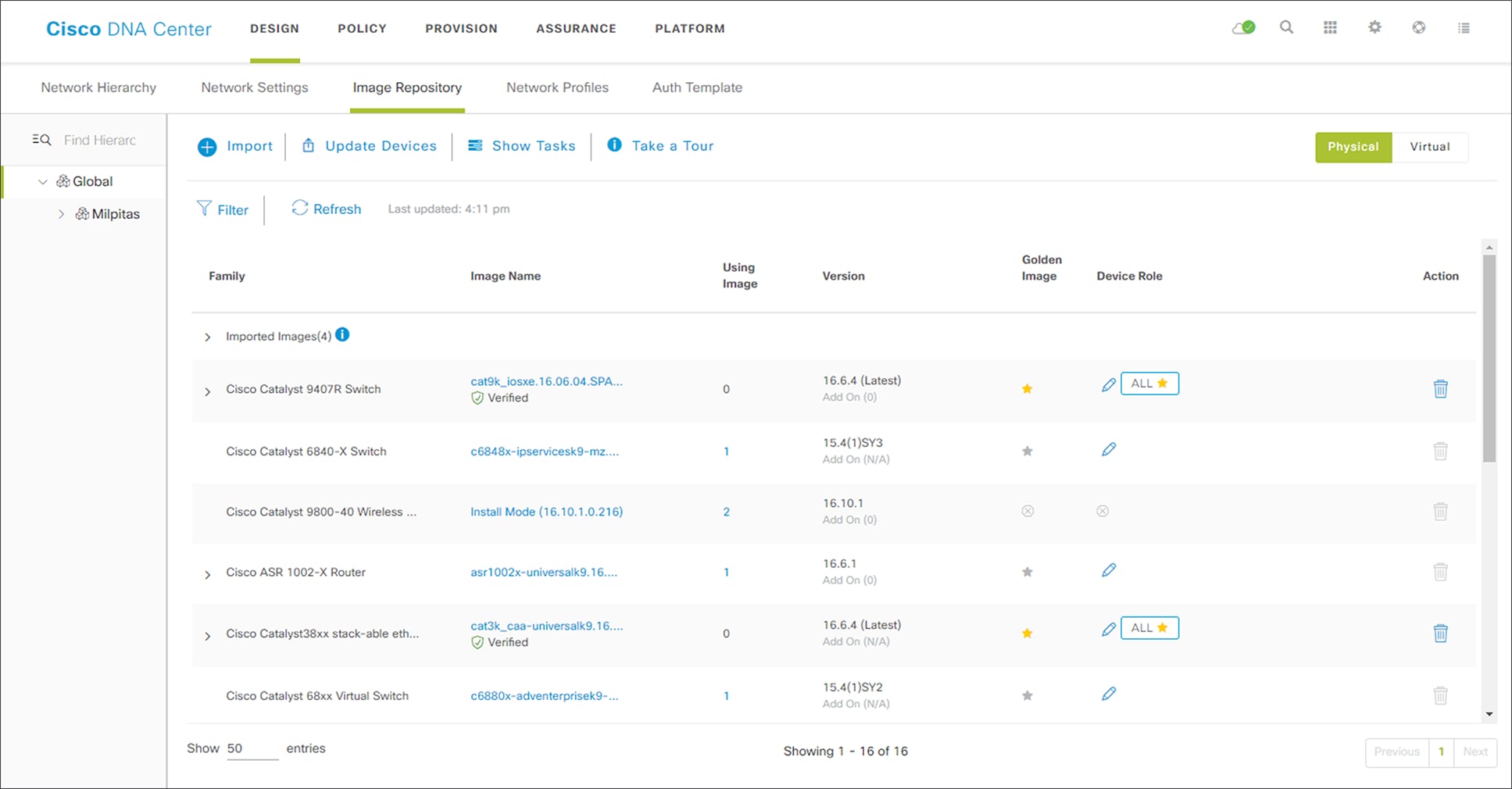Viewport: 1512px width, 789px height.
Task: Delete image trash icon for Catalyst 9407R Switch
Action: [1441, 388]
